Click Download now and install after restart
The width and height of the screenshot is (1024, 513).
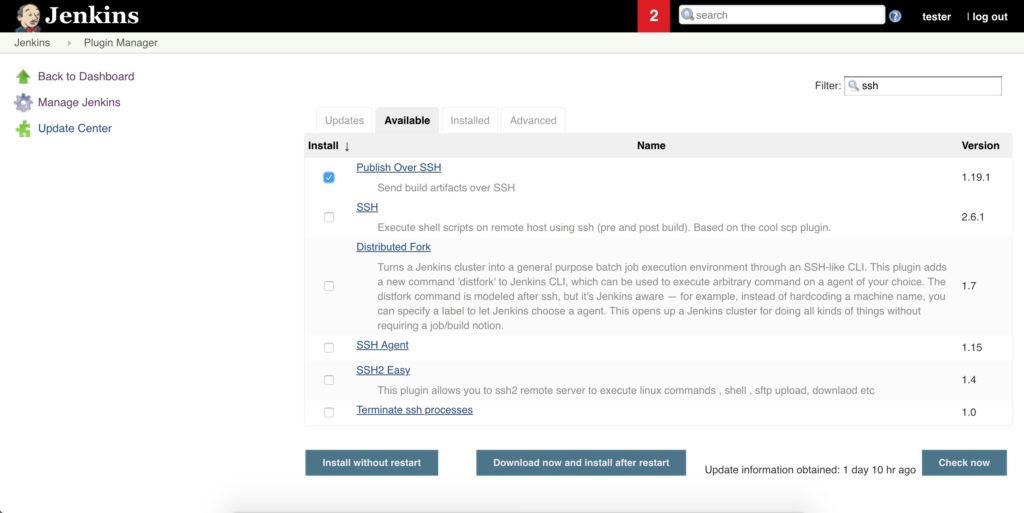pos(581,463)
